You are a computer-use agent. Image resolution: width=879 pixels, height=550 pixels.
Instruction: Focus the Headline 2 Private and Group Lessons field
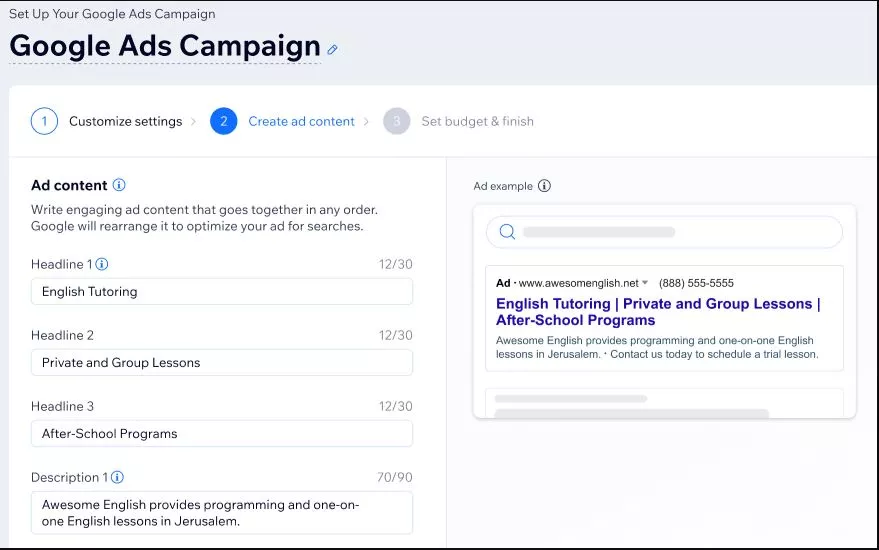[x=222, y=363]
